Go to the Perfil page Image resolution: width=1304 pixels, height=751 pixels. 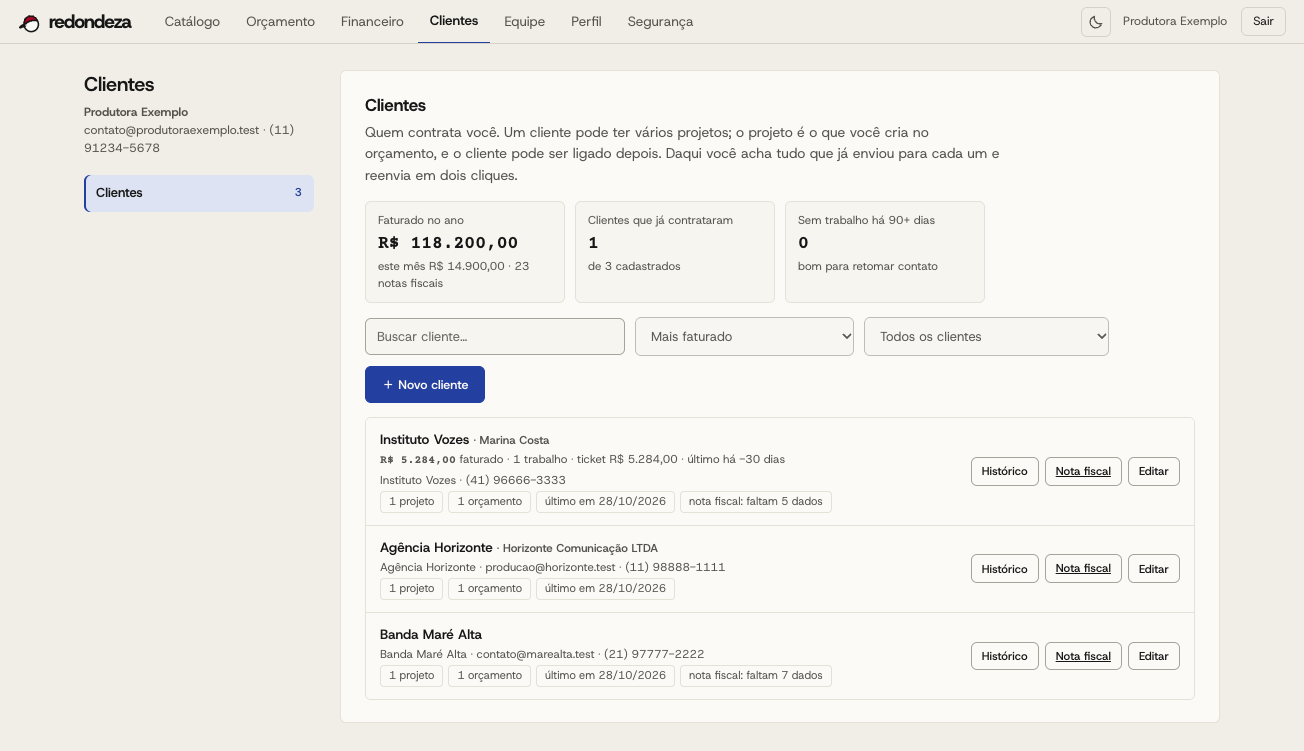586,21
